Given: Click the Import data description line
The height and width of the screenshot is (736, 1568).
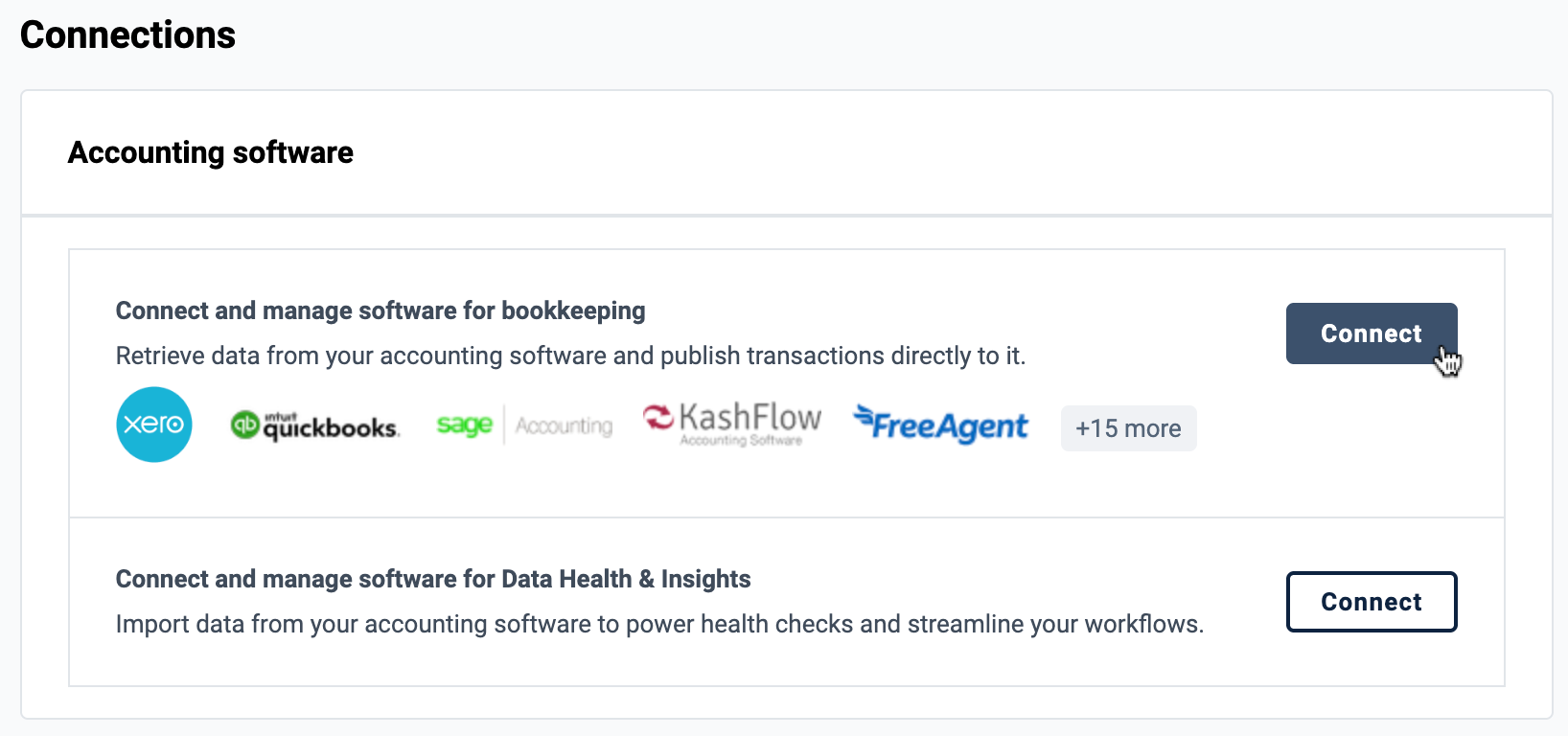Looking at the screenshot, I should (x=659, y=624).
